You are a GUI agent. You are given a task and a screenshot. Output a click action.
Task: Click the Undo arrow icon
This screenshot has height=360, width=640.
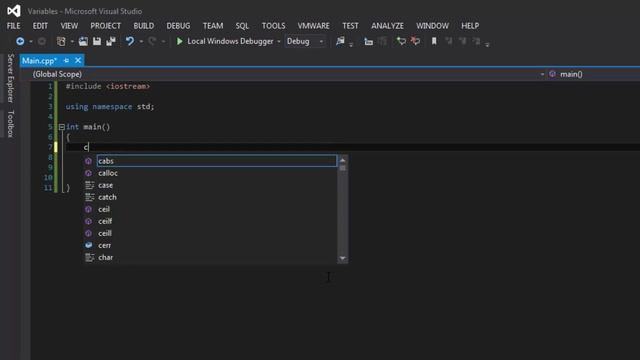tap(130, 41)
